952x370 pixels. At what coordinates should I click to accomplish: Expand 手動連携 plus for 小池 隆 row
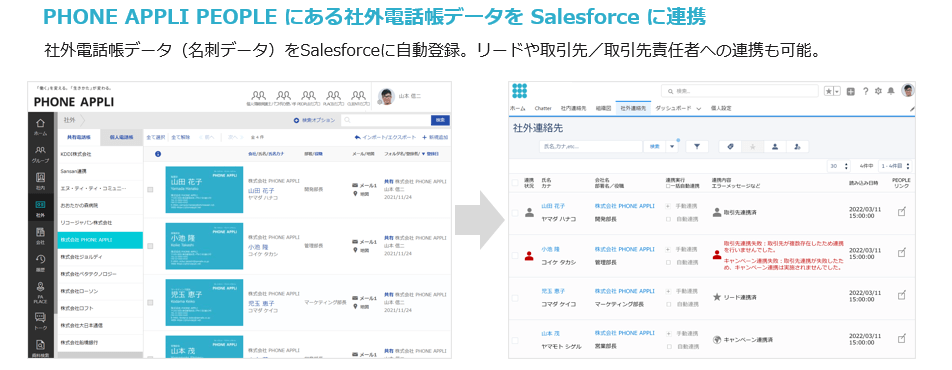point(668,249)
